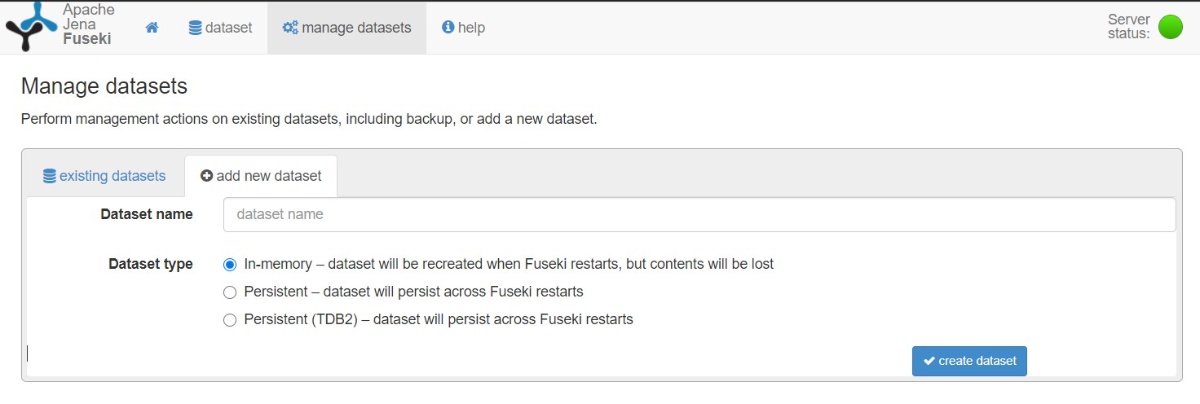The image size is (1200, 404).
Task: Click the help info circle icon
Action: (448, 28)
